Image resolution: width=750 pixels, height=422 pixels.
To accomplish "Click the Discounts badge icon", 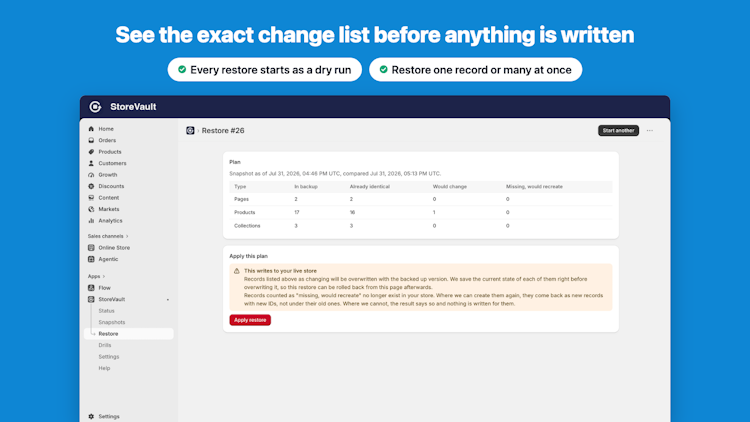I will coord(91,186).
